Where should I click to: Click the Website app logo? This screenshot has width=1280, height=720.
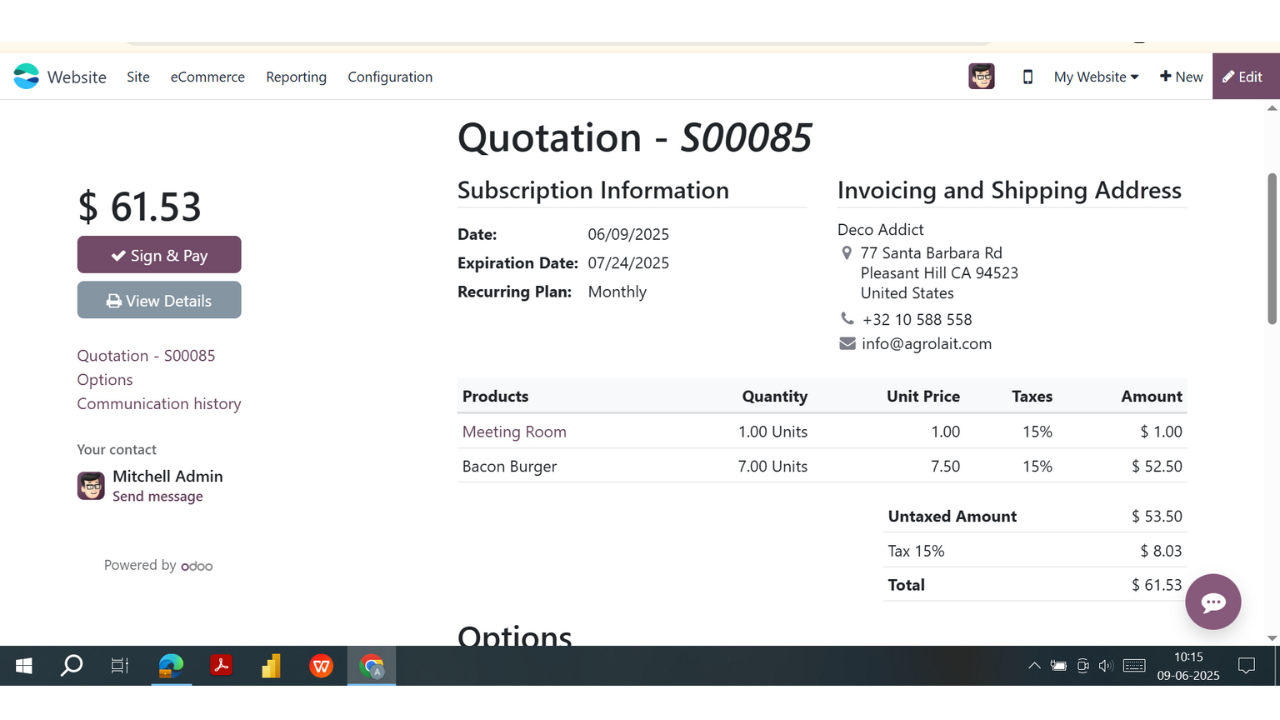(26, 76)
